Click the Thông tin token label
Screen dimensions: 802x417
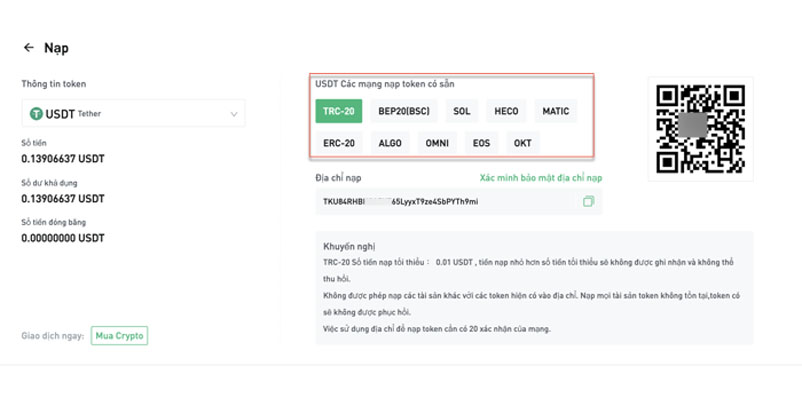(x=54, y=84)
